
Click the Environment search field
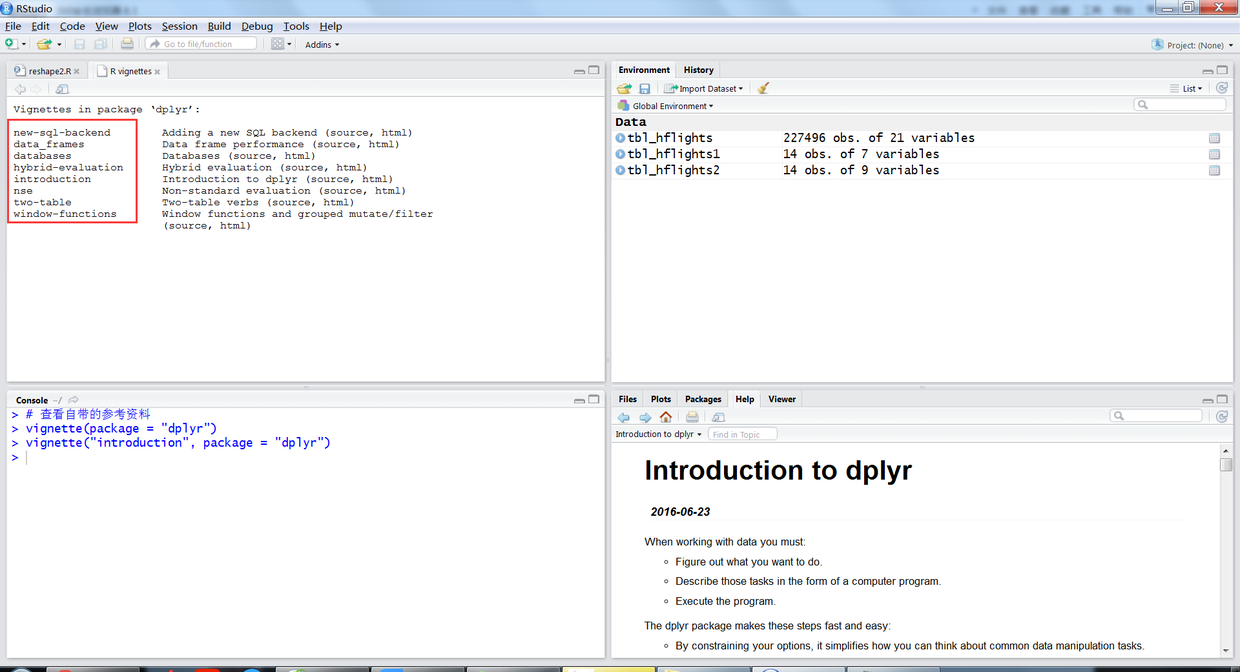point(1180,105)
